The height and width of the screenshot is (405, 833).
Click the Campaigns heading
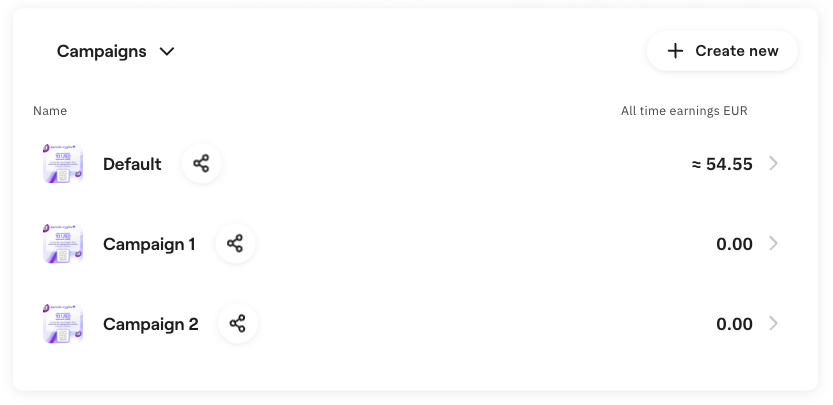tap(101, 52)
